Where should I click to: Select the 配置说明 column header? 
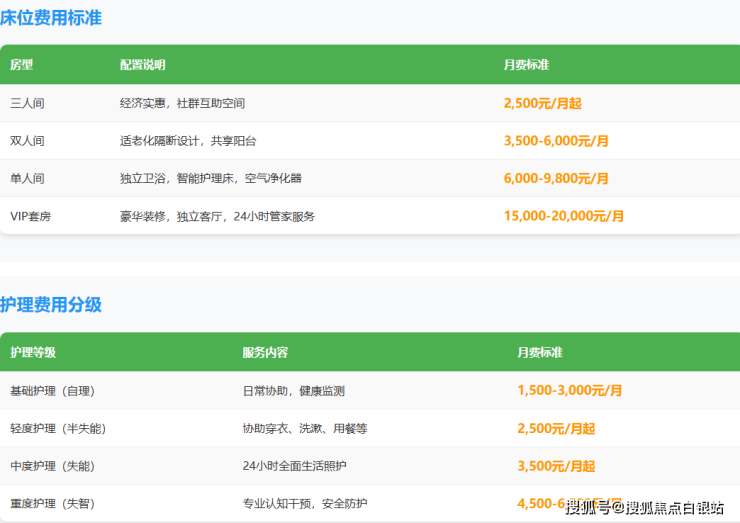142,65
